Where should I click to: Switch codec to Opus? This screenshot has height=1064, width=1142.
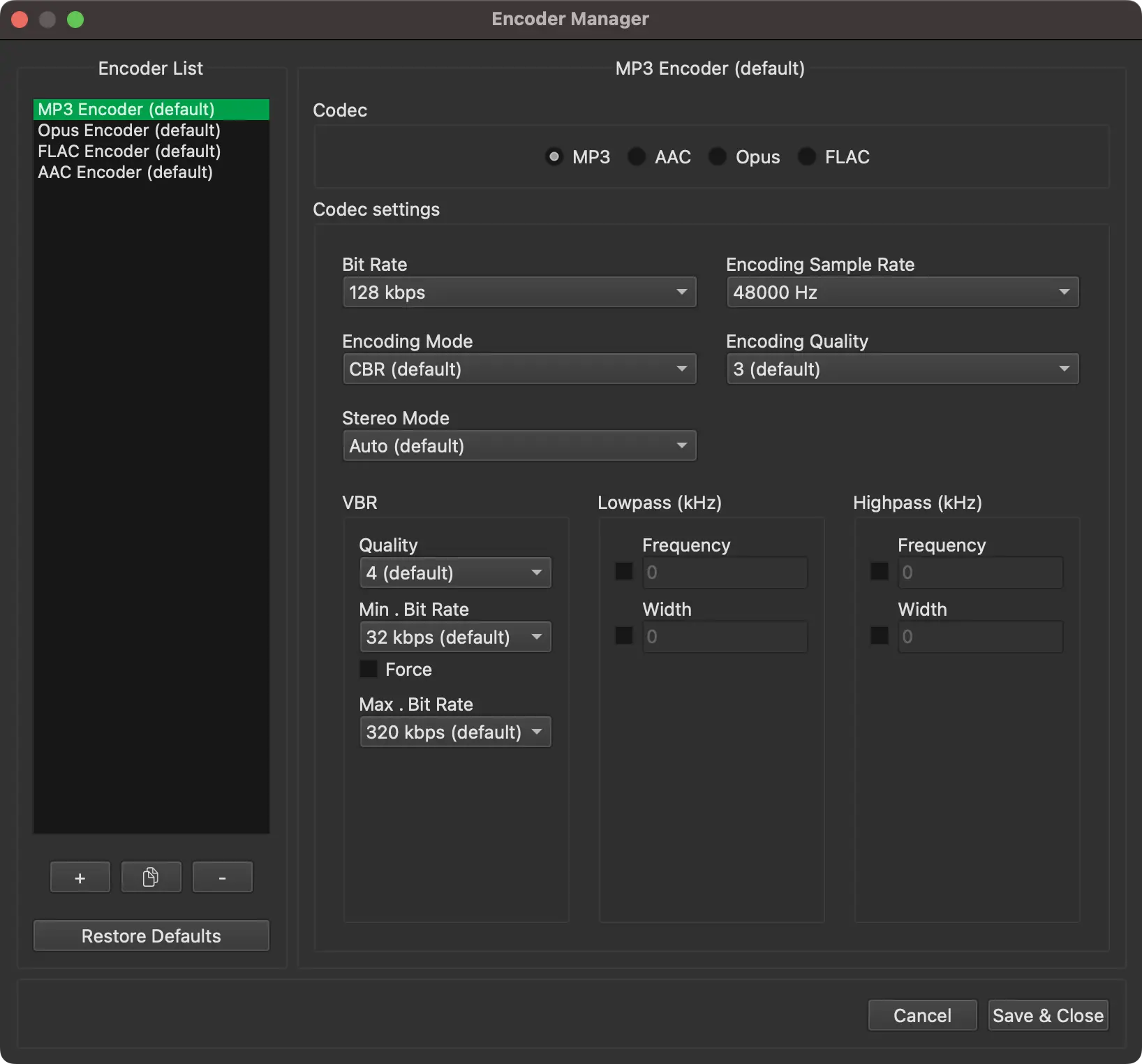(717, 156)
